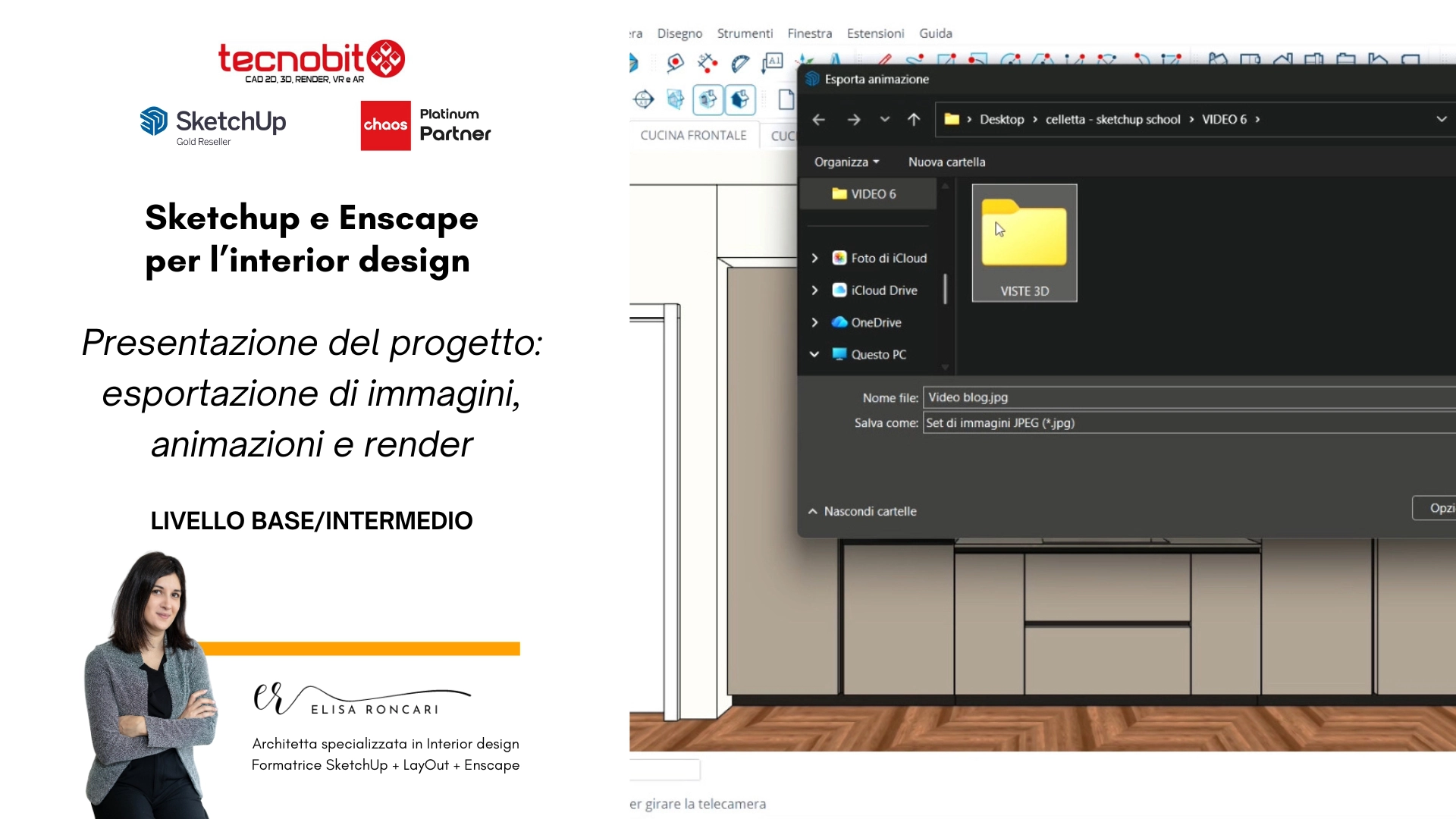Collapse the Questo PC tree node
This screenshot has width=1456, height=819.
814,354
